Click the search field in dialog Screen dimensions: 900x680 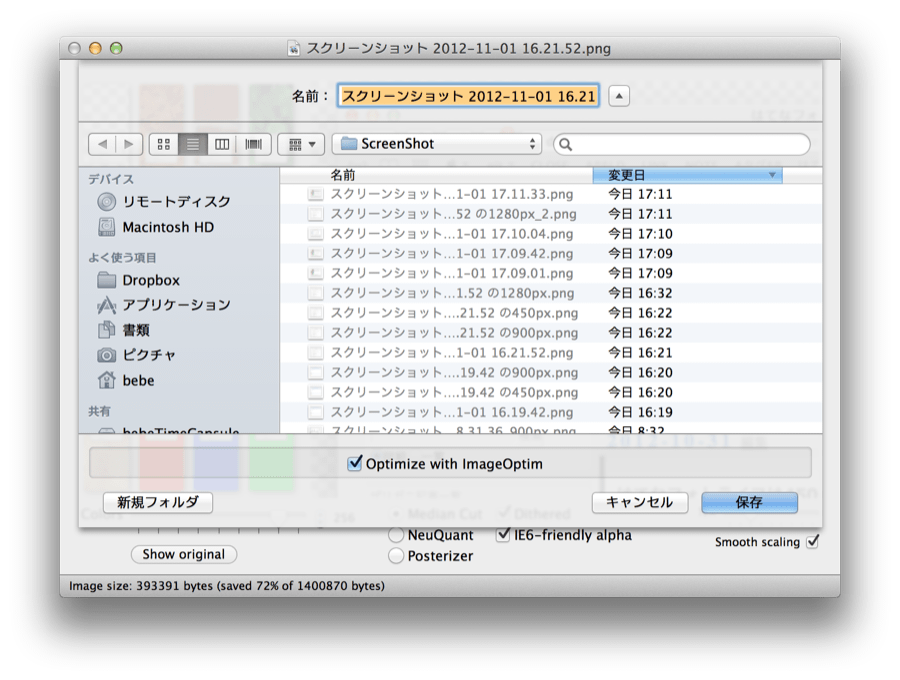tap(682, 145)
